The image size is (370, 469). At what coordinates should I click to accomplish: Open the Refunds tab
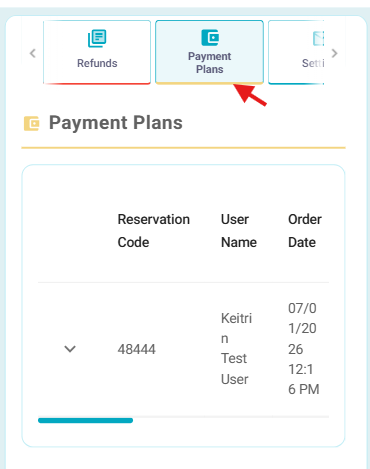click(97, 52)
